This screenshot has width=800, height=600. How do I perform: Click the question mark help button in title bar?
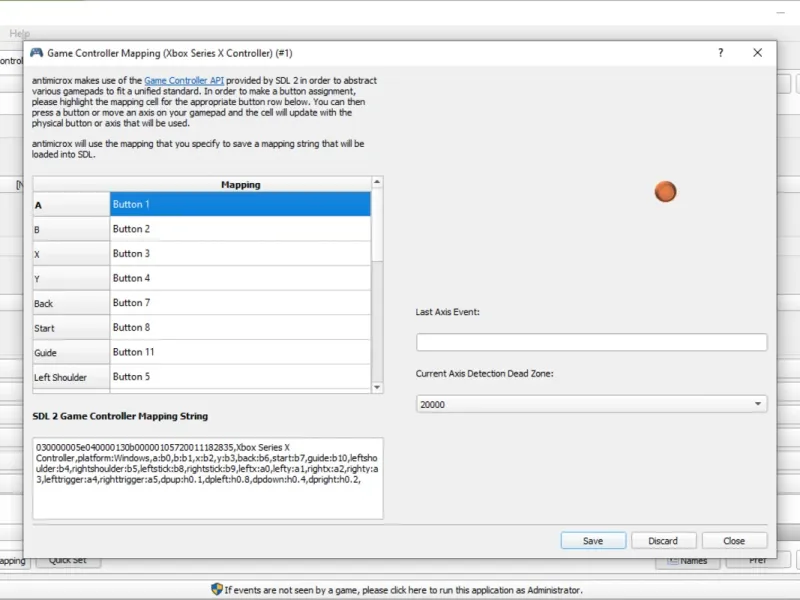(720, 53)
